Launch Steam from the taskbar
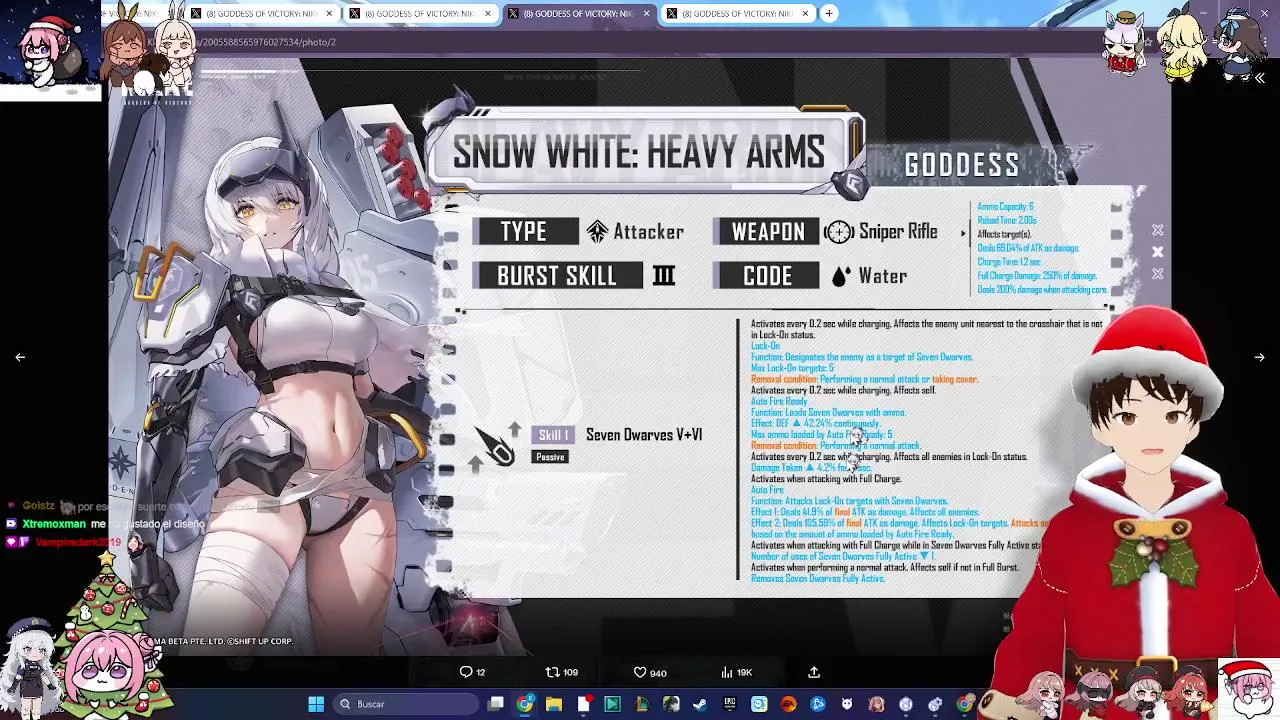Image resolution: width=1280 pixels, height=720 pixels. pos(700,704)
